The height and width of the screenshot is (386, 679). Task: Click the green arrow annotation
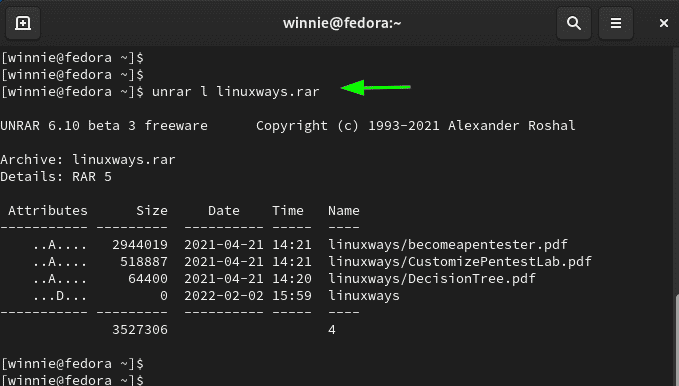click(375, 88)
